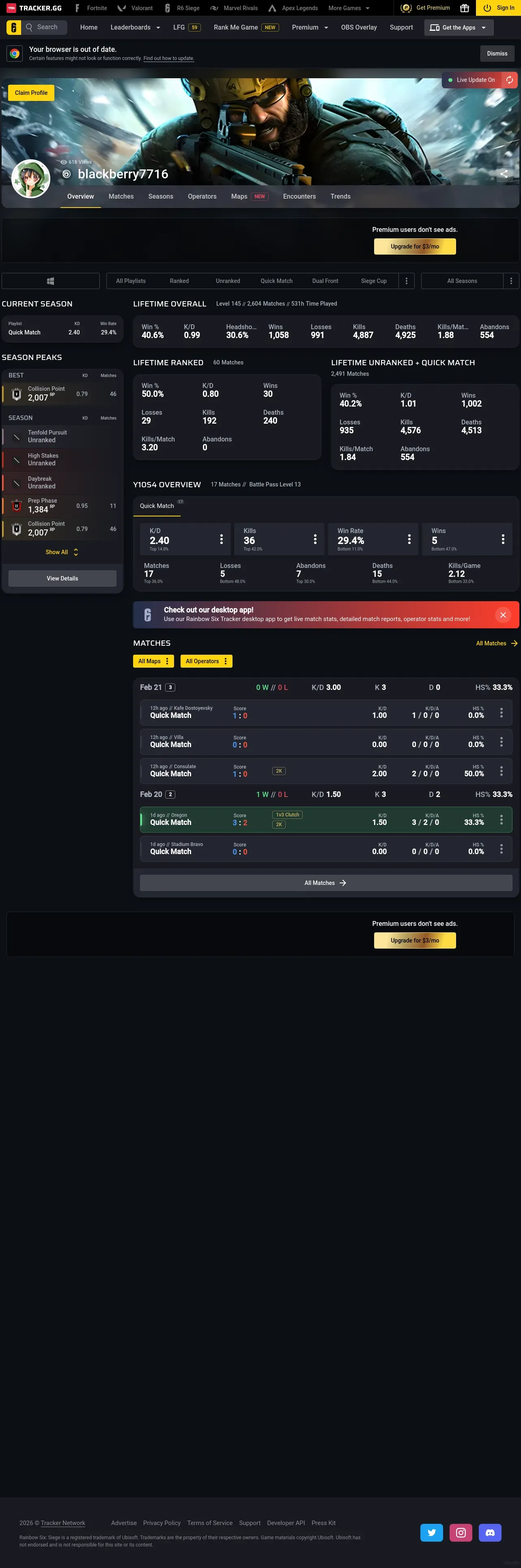Click the Get Premium coin icon

(406, 8)
